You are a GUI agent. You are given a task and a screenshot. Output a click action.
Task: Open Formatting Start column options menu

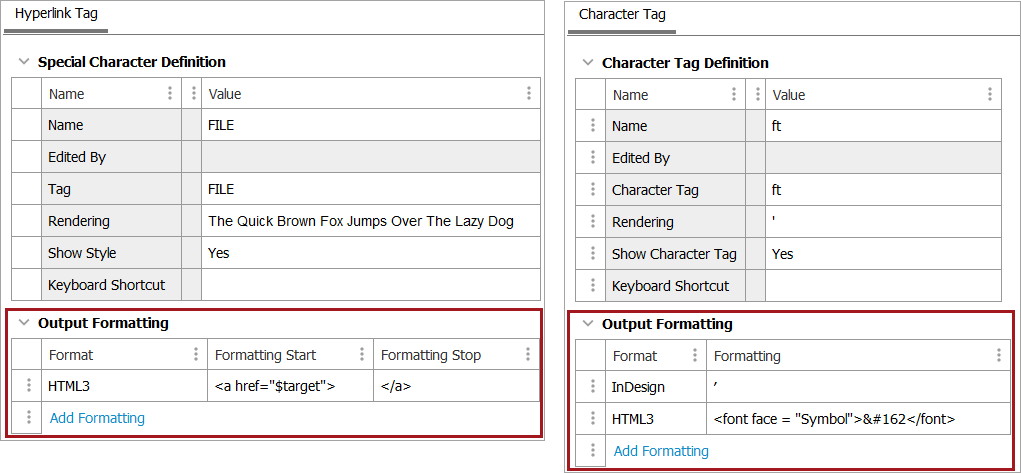[x=362, y=354]
